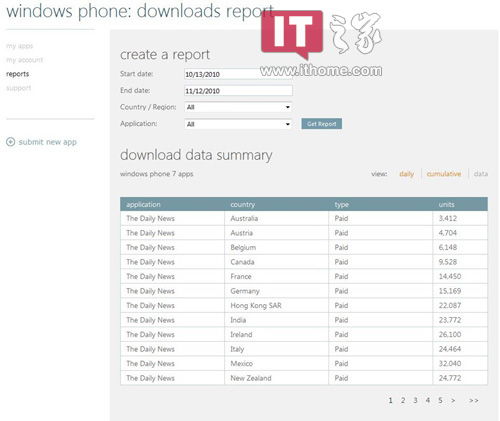Go to my account page
500x421 pixels.
(25, 60)
